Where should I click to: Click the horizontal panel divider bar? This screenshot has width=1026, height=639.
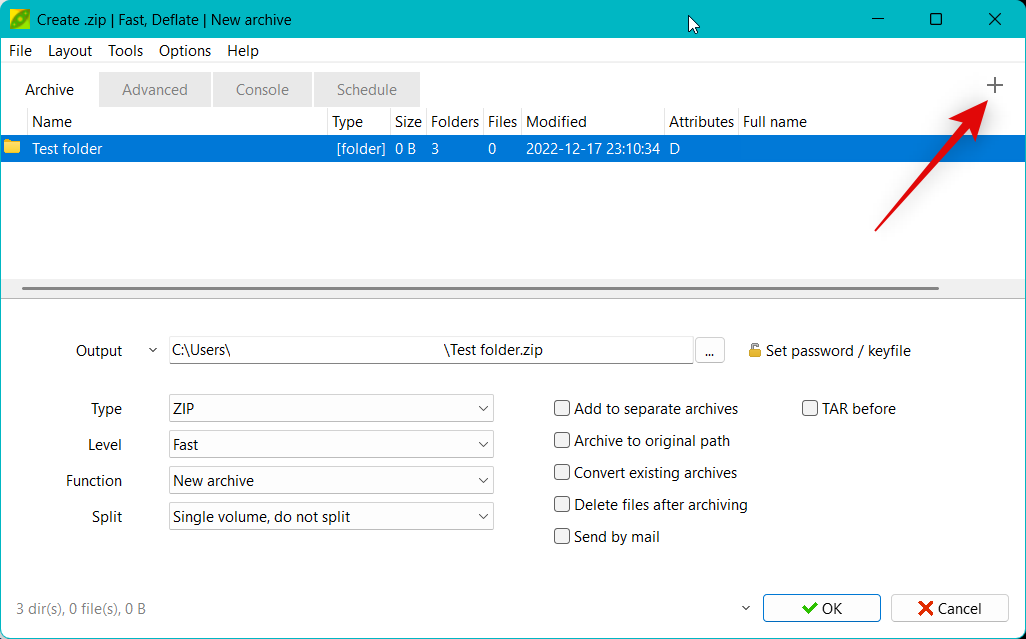click(480, 289)
